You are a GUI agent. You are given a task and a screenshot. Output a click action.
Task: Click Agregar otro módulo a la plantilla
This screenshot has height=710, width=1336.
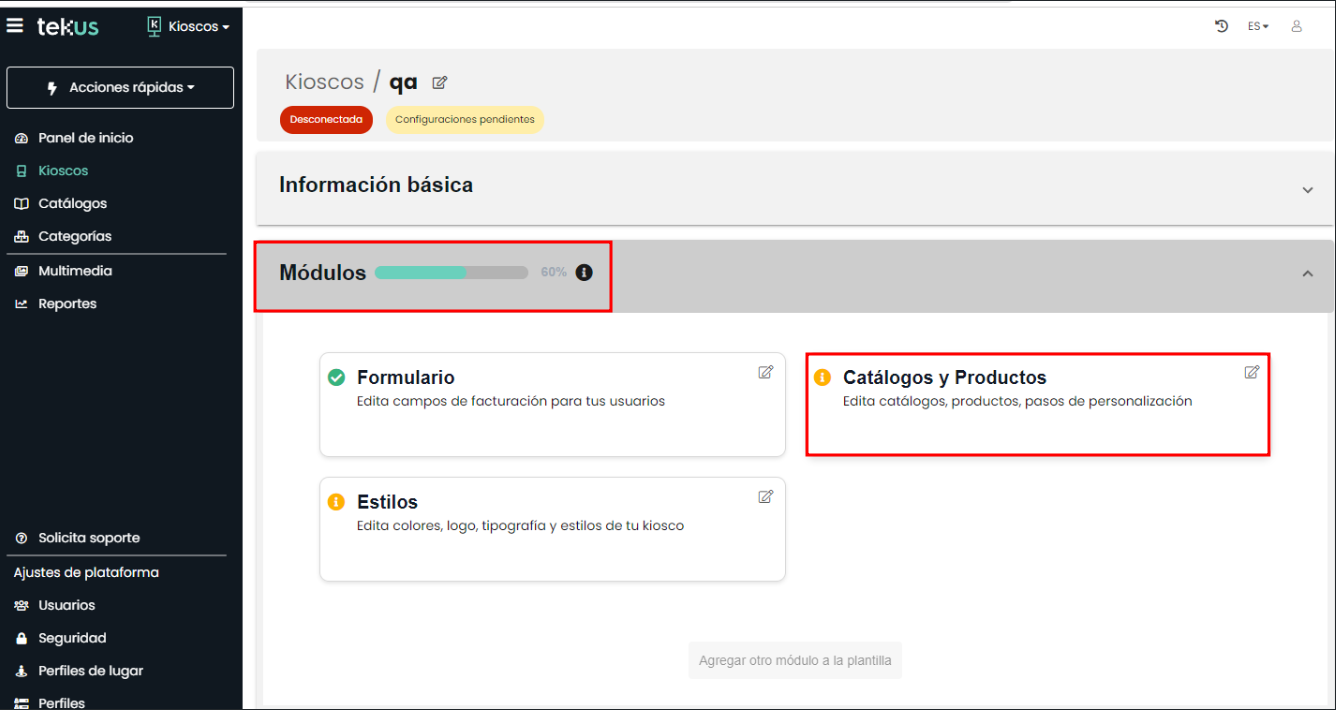point(795,660)
